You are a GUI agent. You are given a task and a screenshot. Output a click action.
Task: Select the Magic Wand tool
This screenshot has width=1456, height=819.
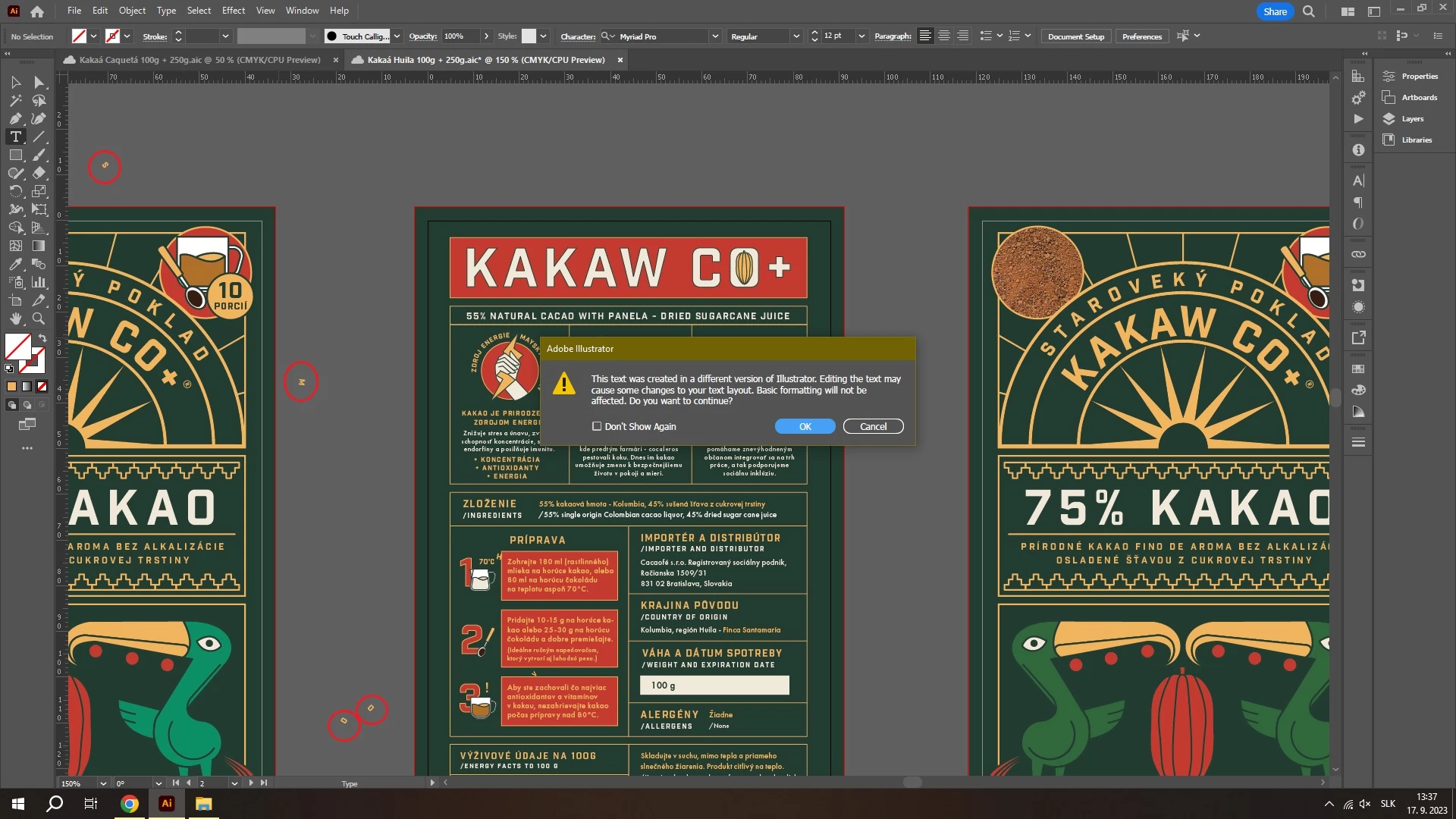15,100
